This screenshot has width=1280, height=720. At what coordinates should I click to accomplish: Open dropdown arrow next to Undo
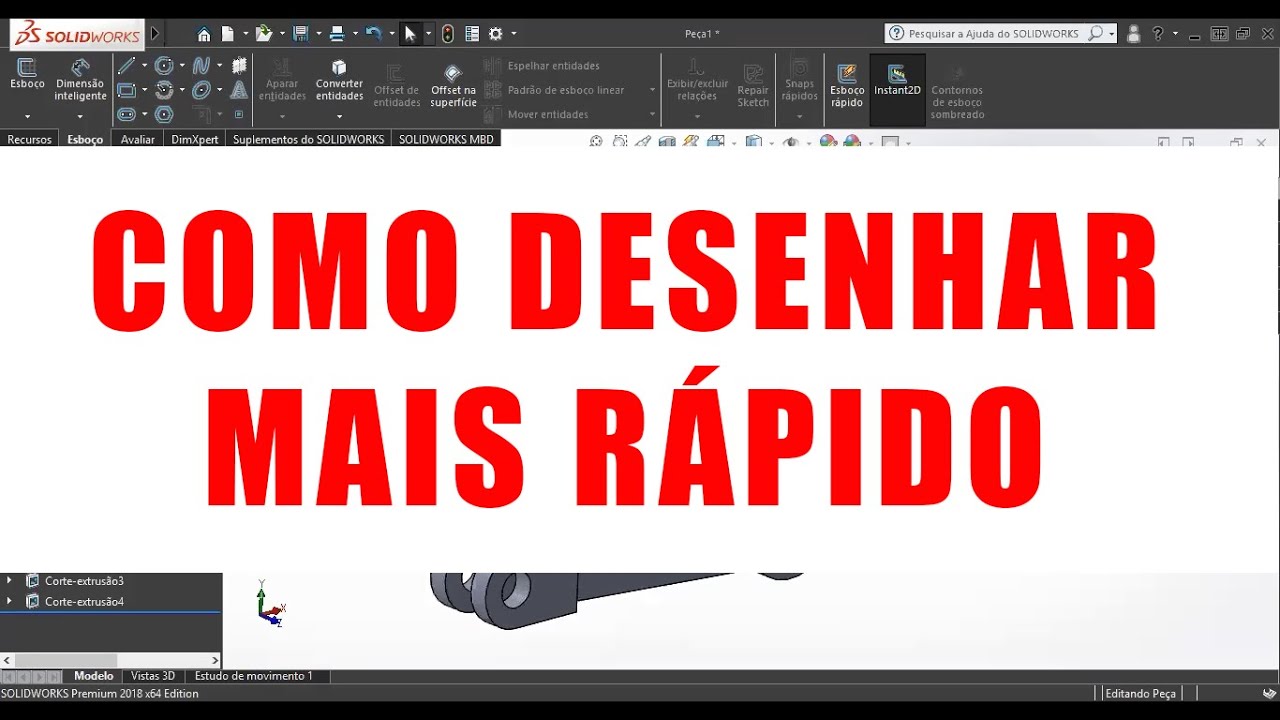[391, 34]
